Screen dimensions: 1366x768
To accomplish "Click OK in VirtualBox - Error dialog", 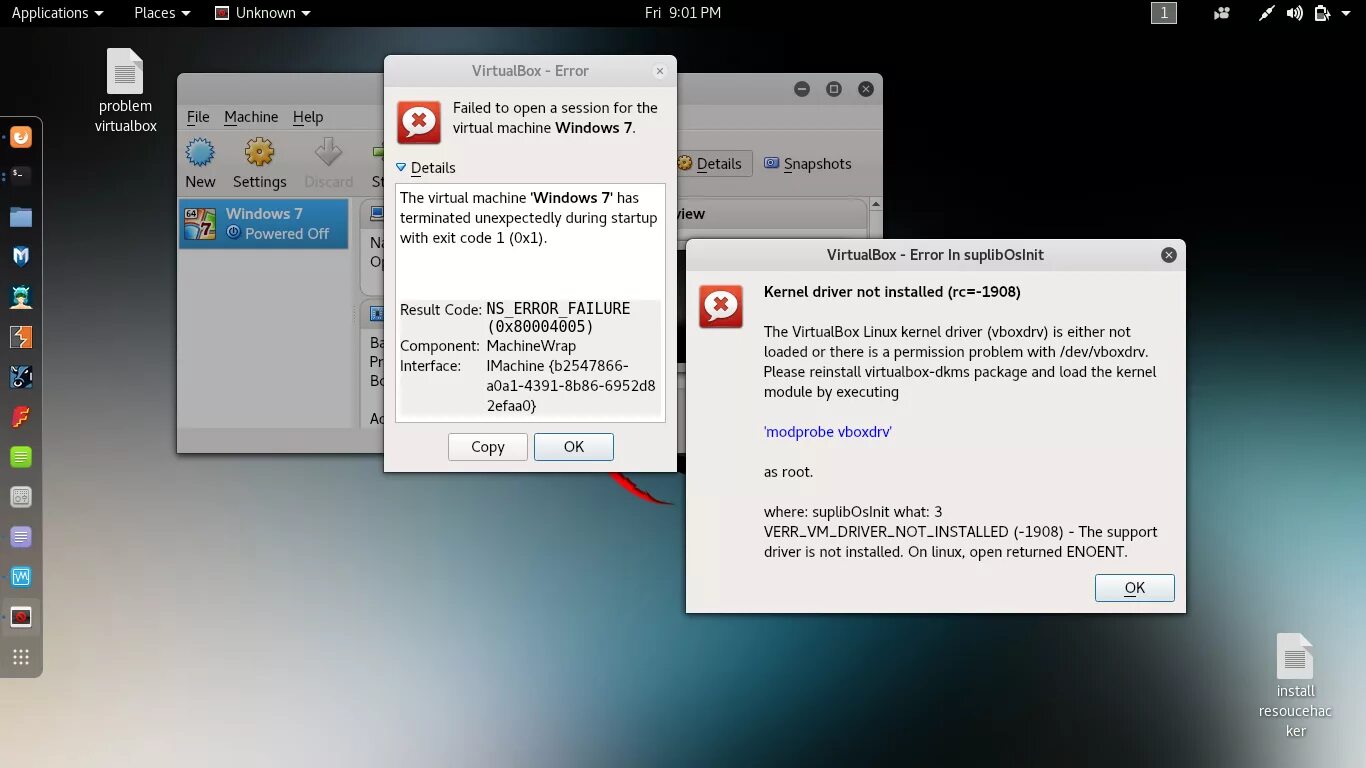I will pos(574,447).
